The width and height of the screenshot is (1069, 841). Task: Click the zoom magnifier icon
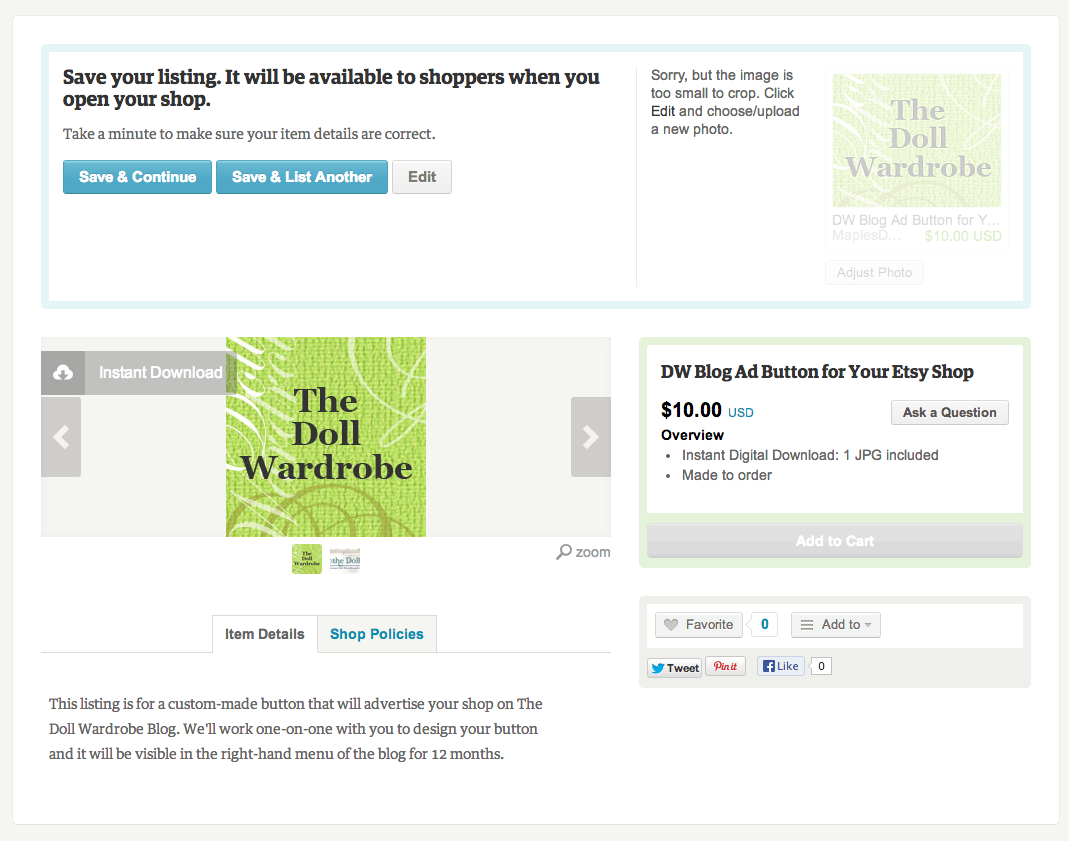click(564, 552)
